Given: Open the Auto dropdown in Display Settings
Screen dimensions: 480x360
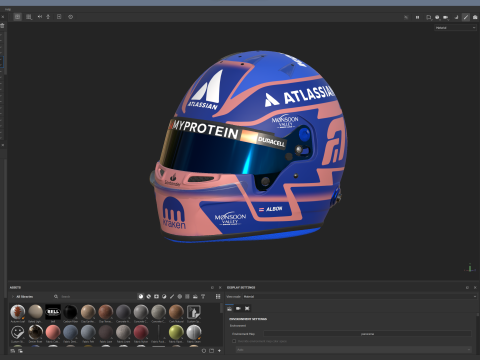Looking at the screenshot, I should [354, 349].
